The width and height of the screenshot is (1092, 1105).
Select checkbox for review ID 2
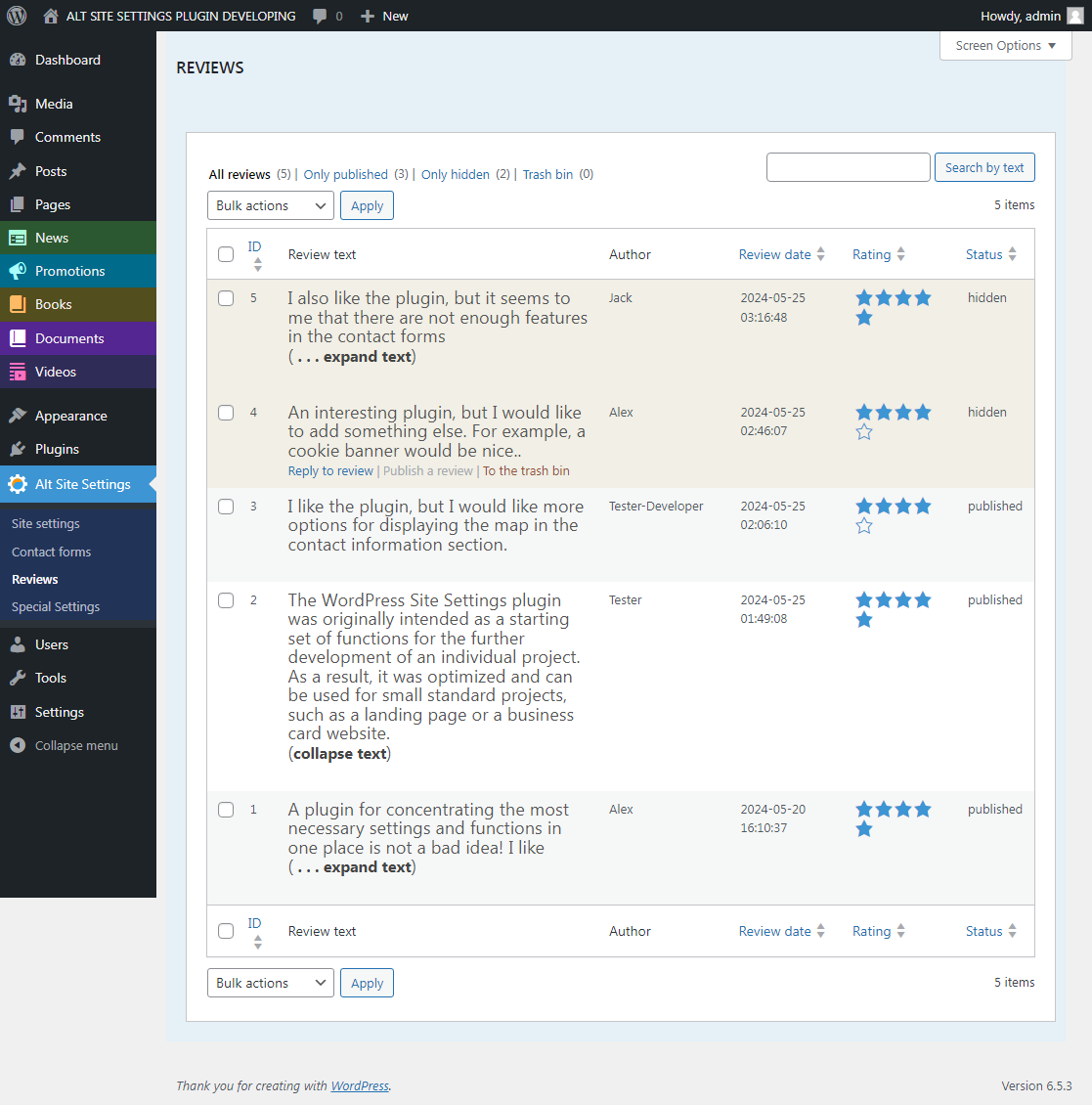coord(226,600)
